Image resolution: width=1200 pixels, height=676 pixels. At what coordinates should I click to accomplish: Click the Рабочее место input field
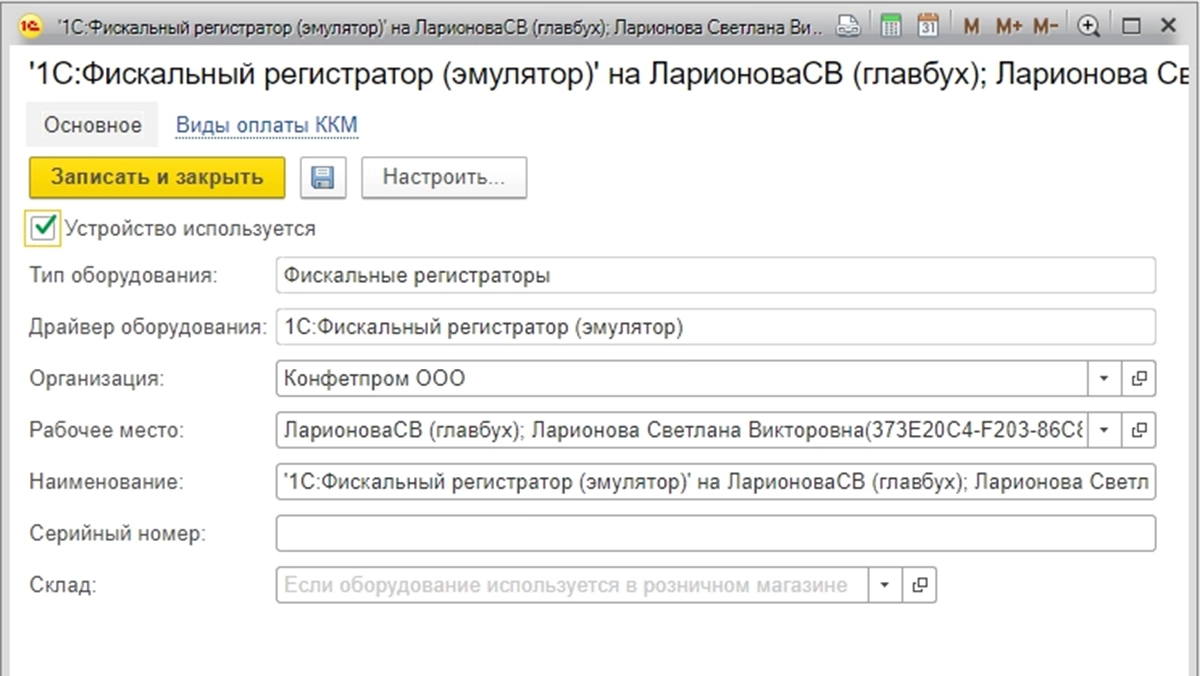click(x=682, y=431)
